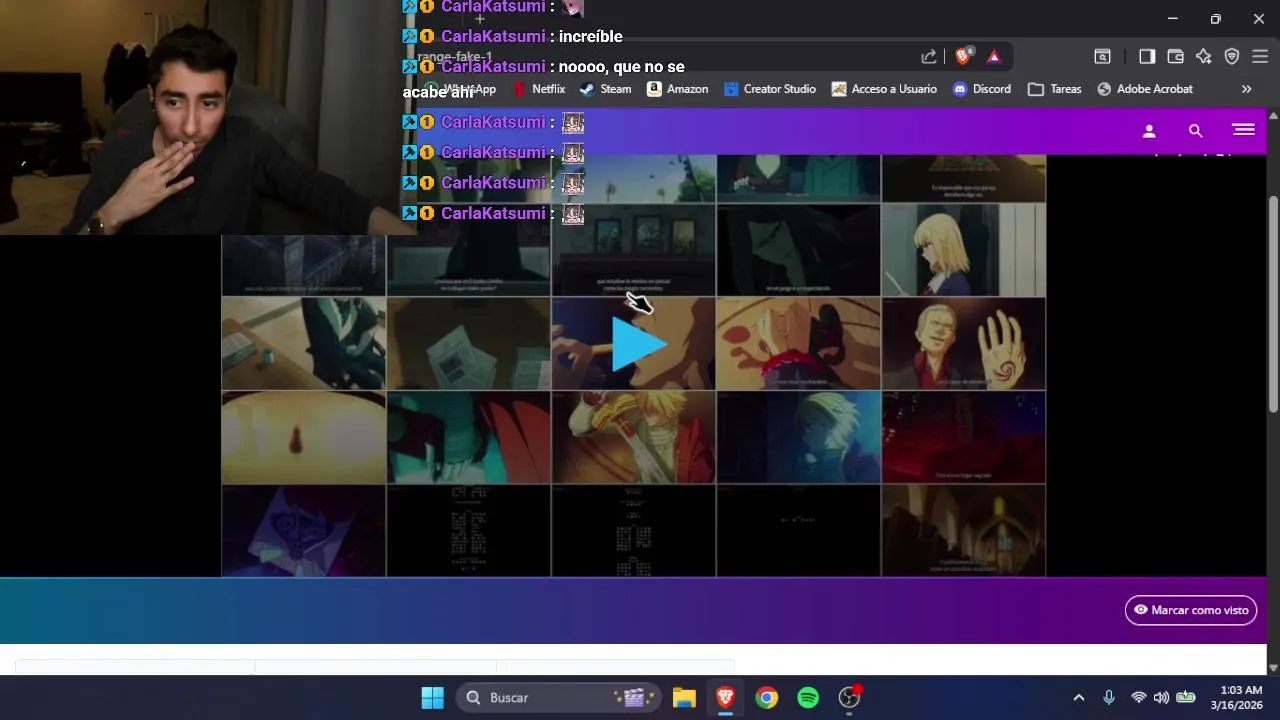This screenshot has height=720, width=1280.
Task: Click the page vertical scrollbar thumb
Action: (1273, 303)
